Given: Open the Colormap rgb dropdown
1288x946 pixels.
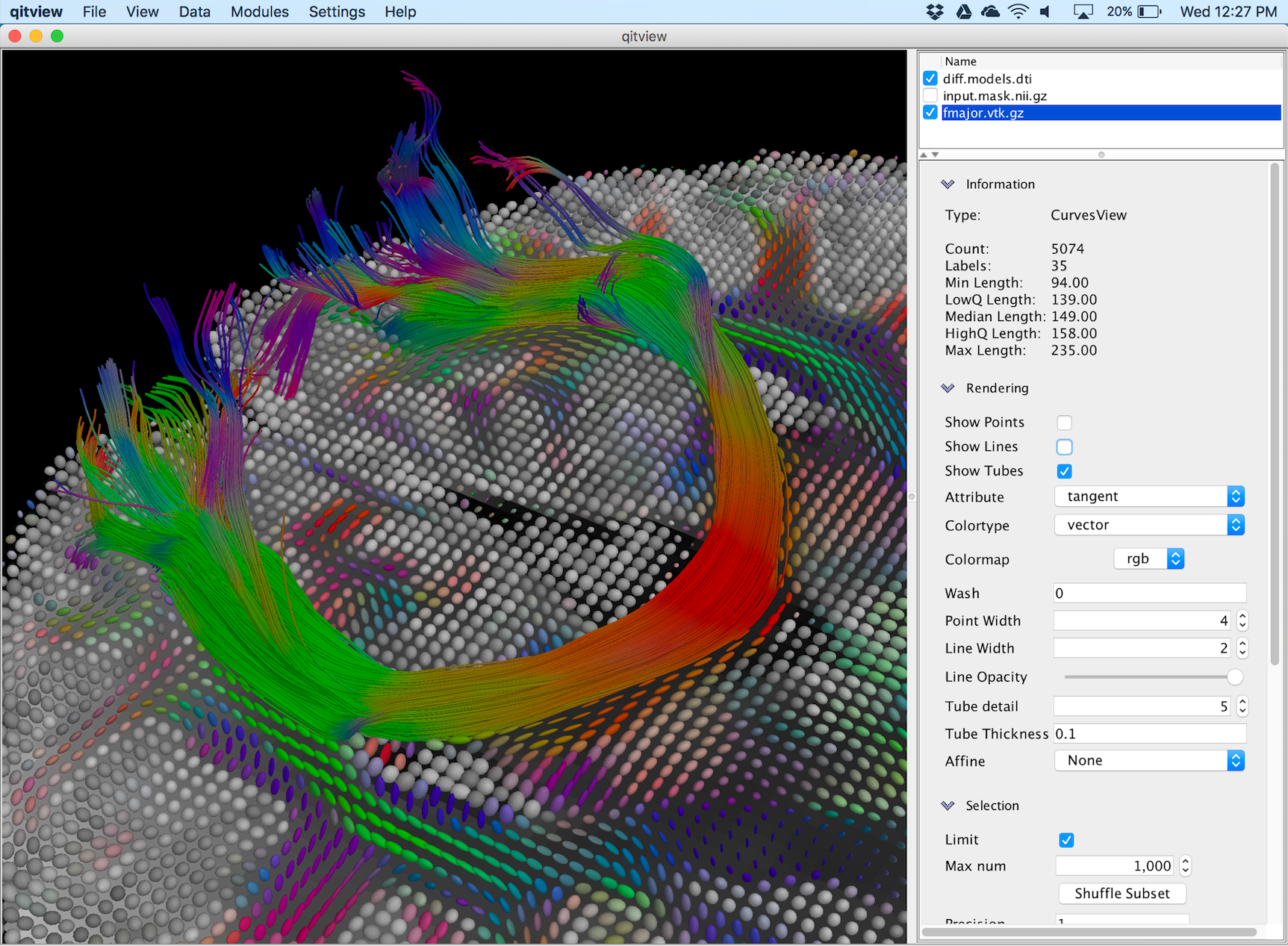Looking at the screenshot, I should coord(1149,559).
